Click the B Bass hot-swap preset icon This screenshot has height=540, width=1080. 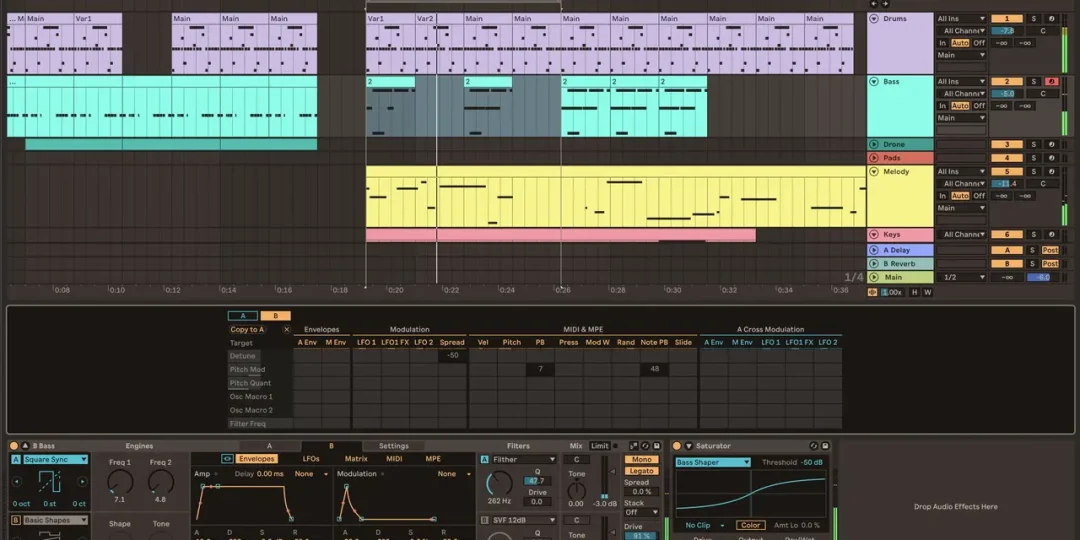(x=645, y=446)
